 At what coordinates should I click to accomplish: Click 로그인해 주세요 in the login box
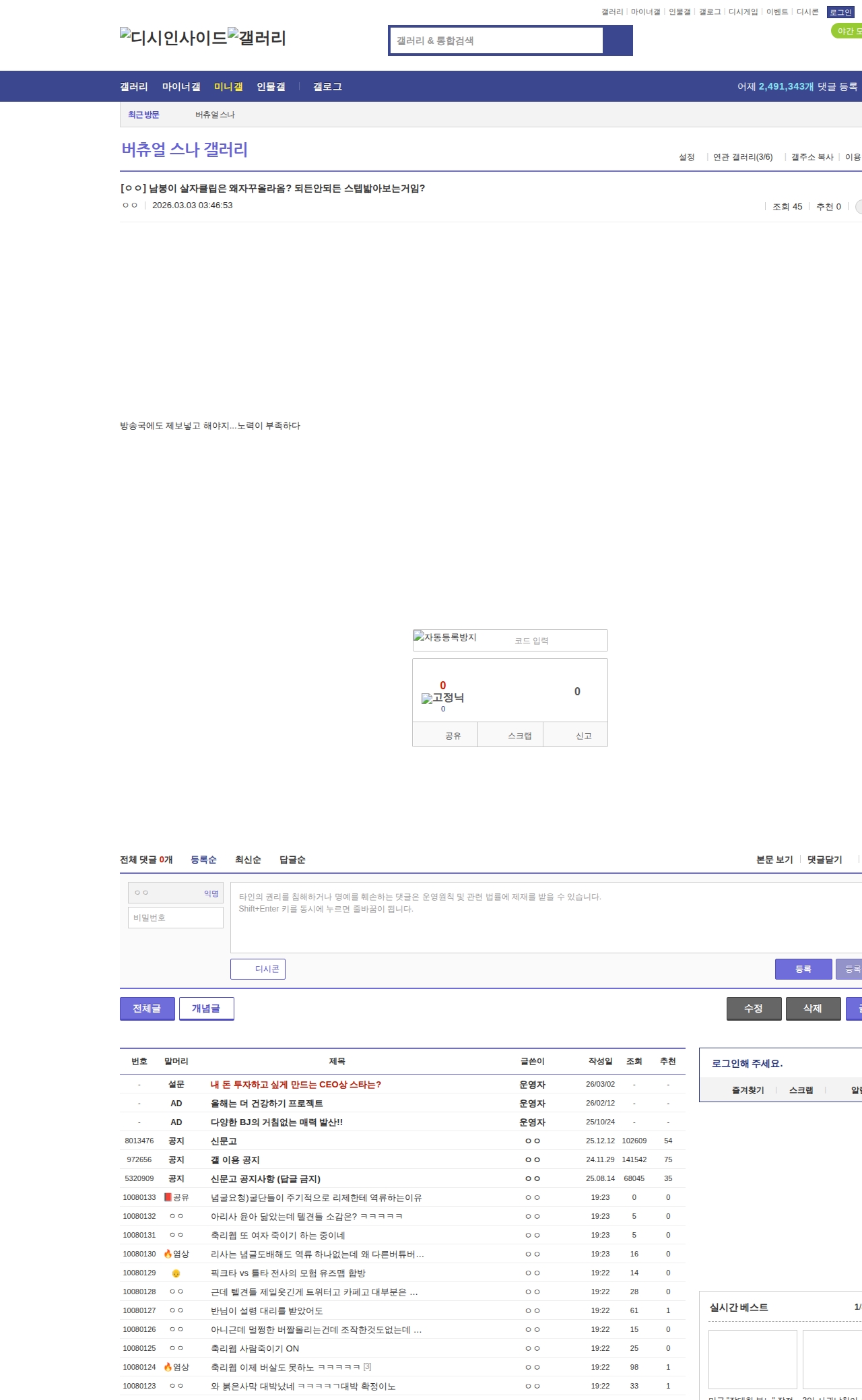pos(747,1063)
